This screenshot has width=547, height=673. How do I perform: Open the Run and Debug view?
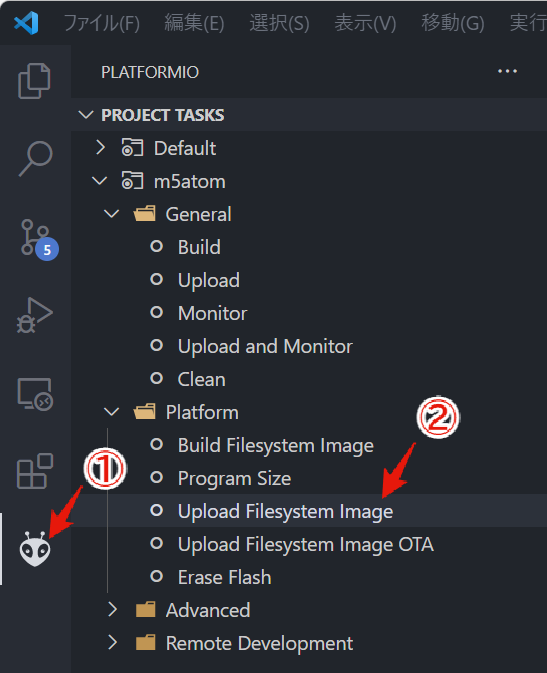coord(34,315)
